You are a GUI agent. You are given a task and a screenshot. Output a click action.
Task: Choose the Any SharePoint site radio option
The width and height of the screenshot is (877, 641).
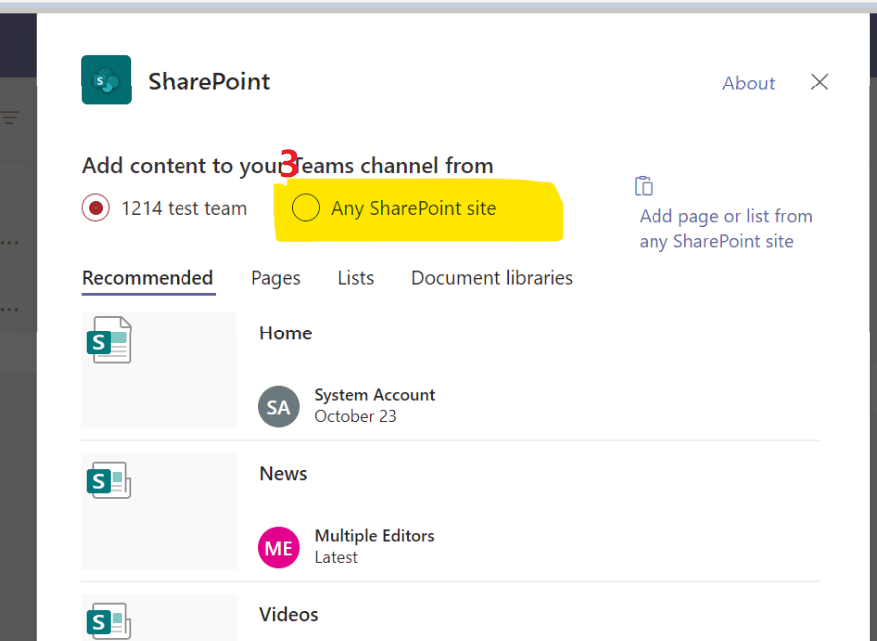pos(305,208)
